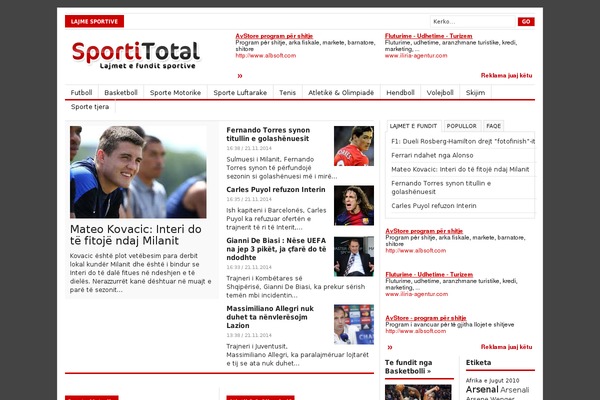Focus the Kerko search field
Image resolution: width=600 pixels, height=400 pixels.
(473, 21)
